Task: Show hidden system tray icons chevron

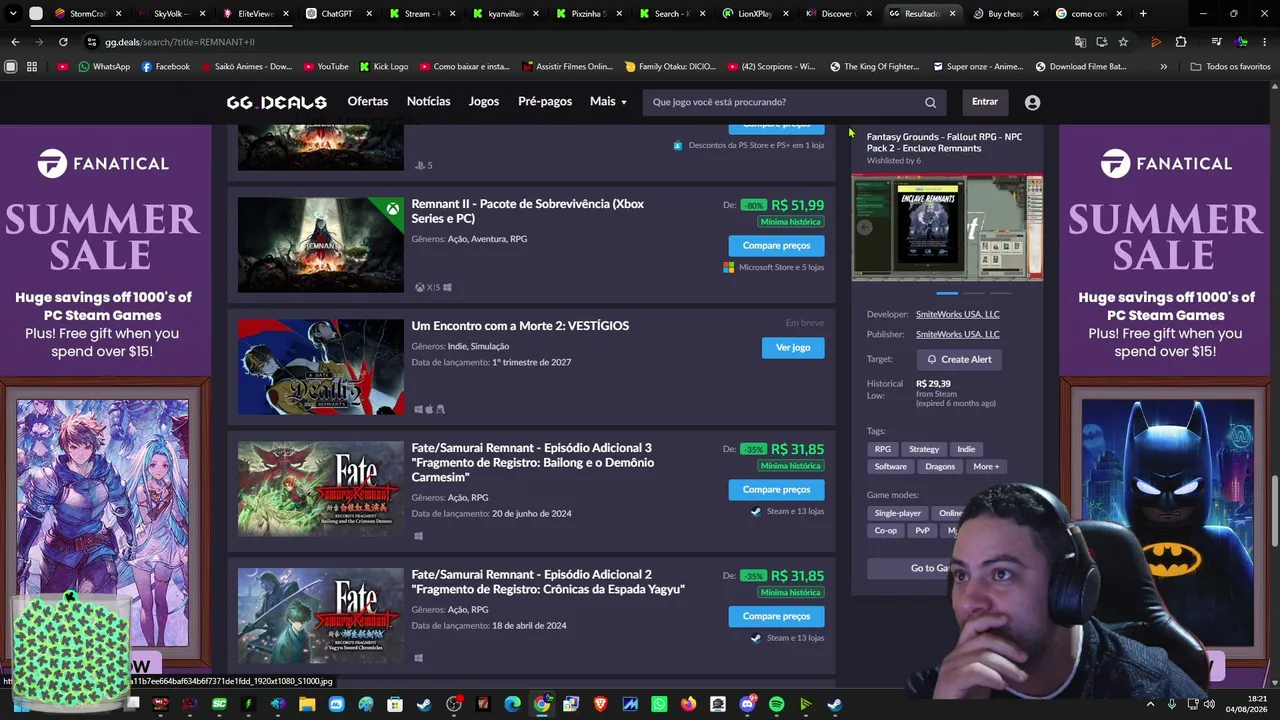Action: [1150, 704]
